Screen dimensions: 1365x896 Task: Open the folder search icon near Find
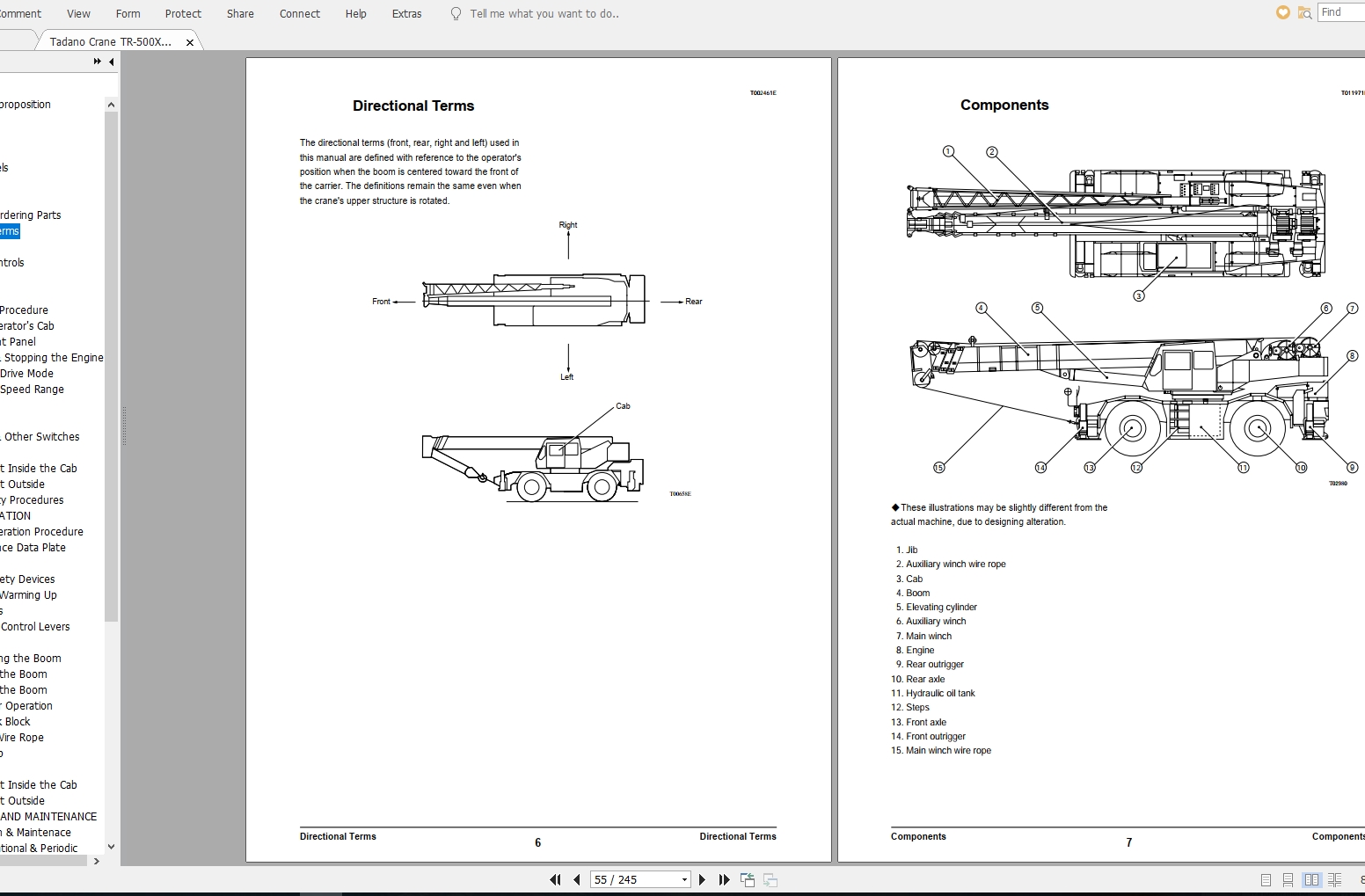[1304, 13]
